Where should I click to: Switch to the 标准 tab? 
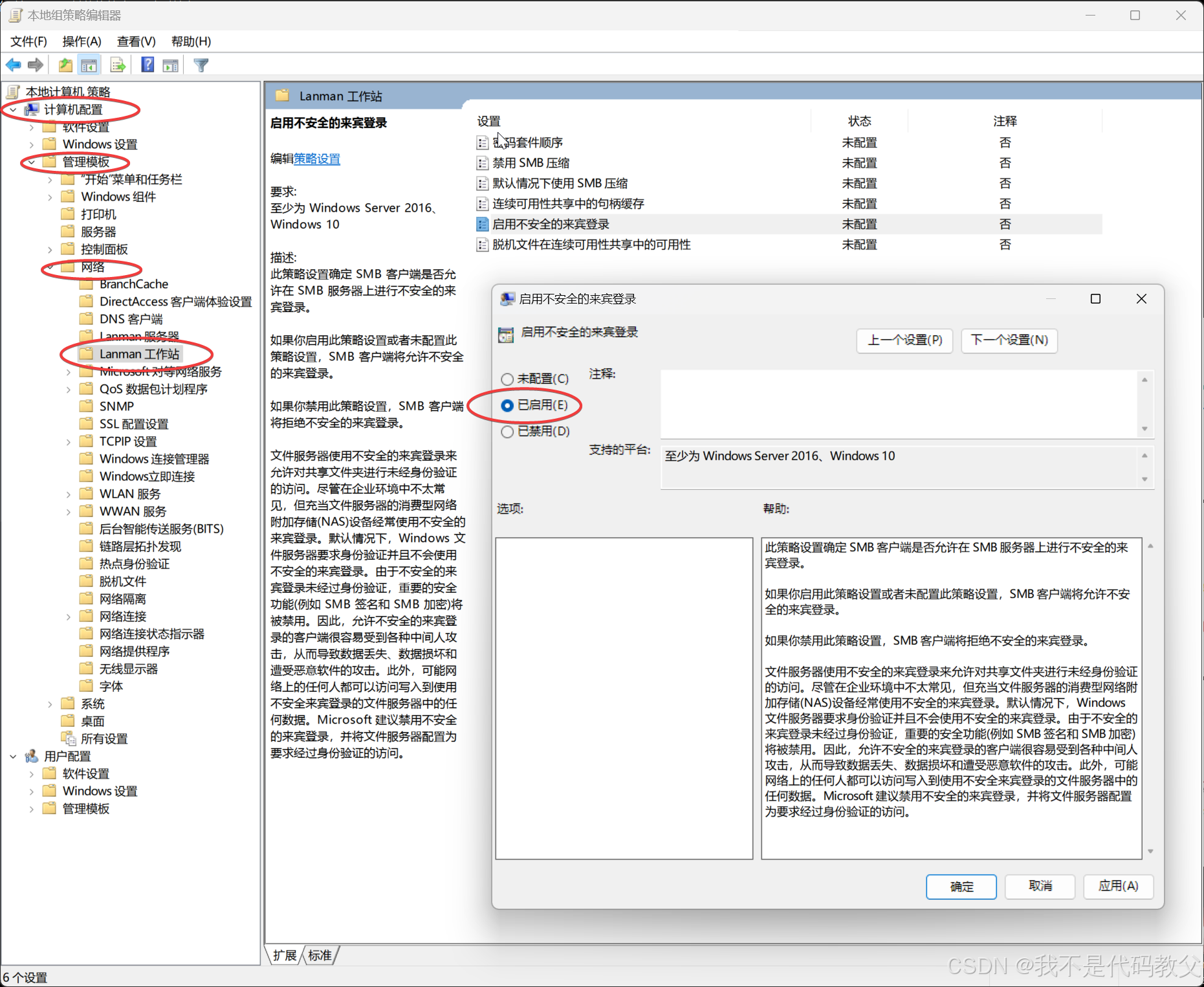(x=320, y=955)
